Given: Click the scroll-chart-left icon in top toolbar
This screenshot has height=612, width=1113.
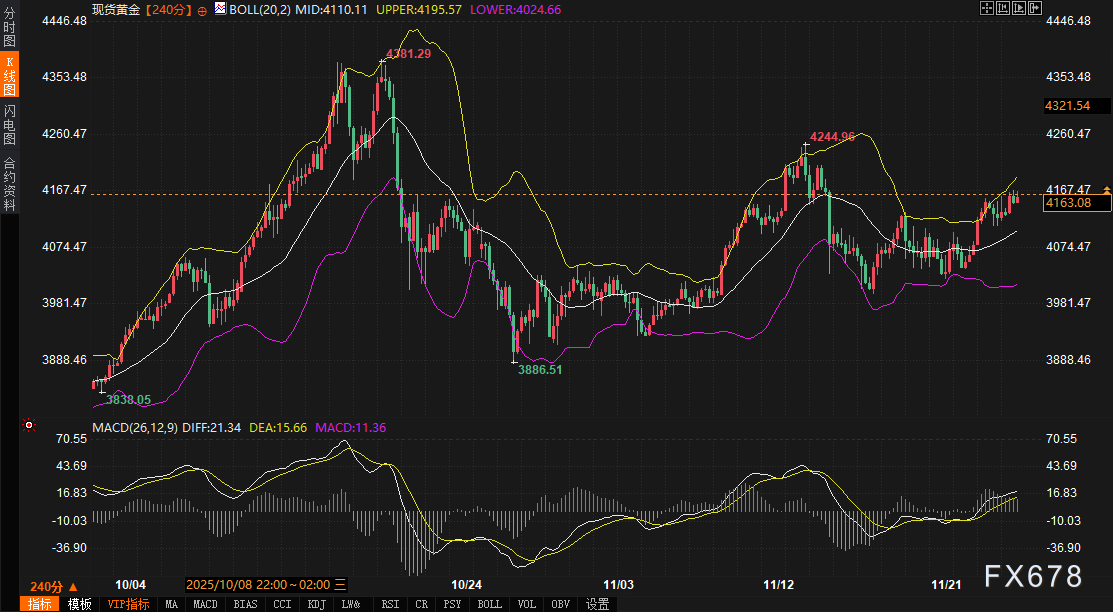Looking at the screenshot, I should tap(1005, 8).
